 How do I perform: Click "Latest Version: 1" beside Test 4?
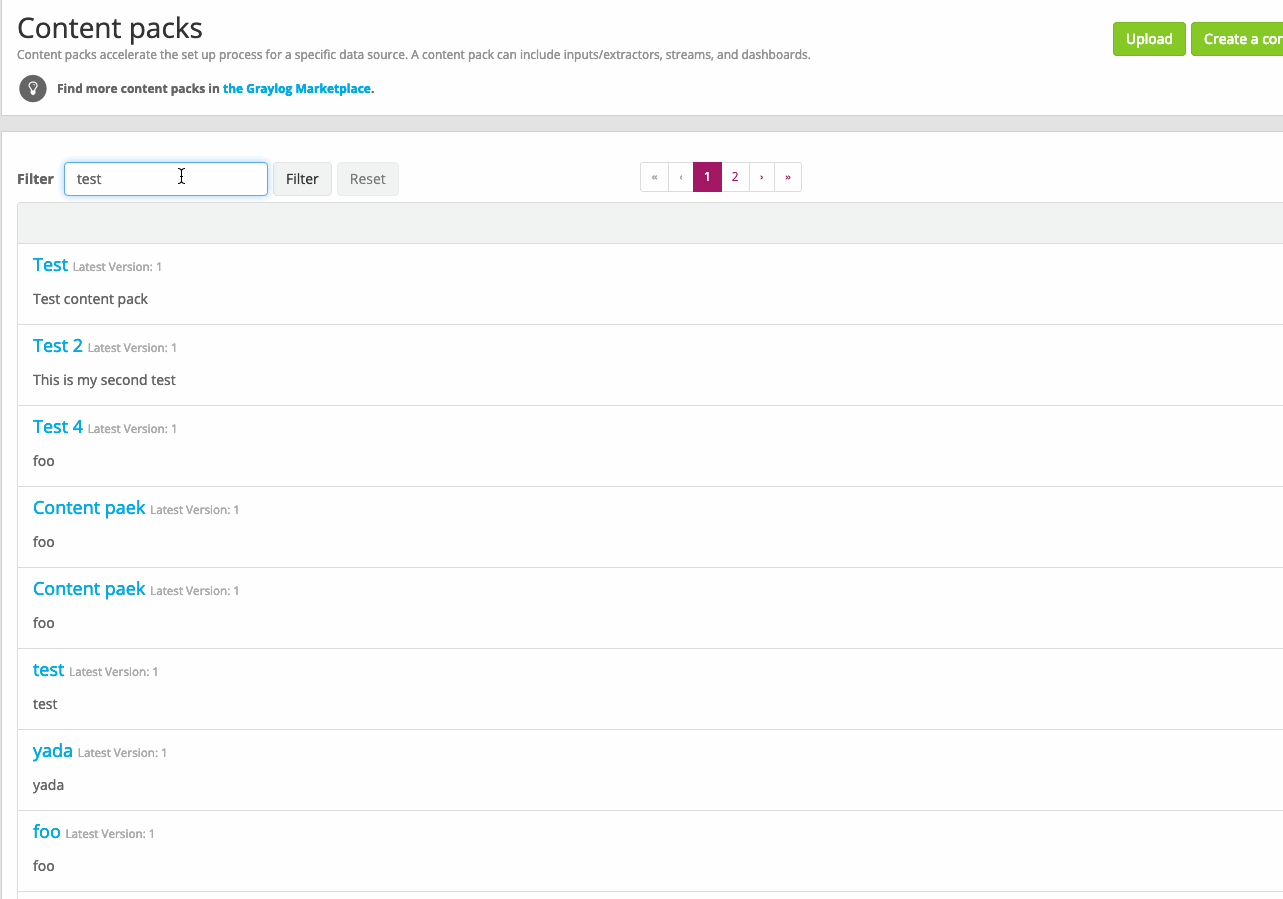click(x=132, y=429)
